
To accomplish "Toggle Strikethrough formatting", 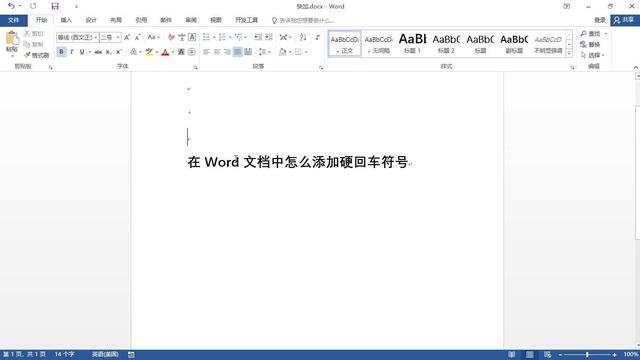I will [x=98, y=52].
